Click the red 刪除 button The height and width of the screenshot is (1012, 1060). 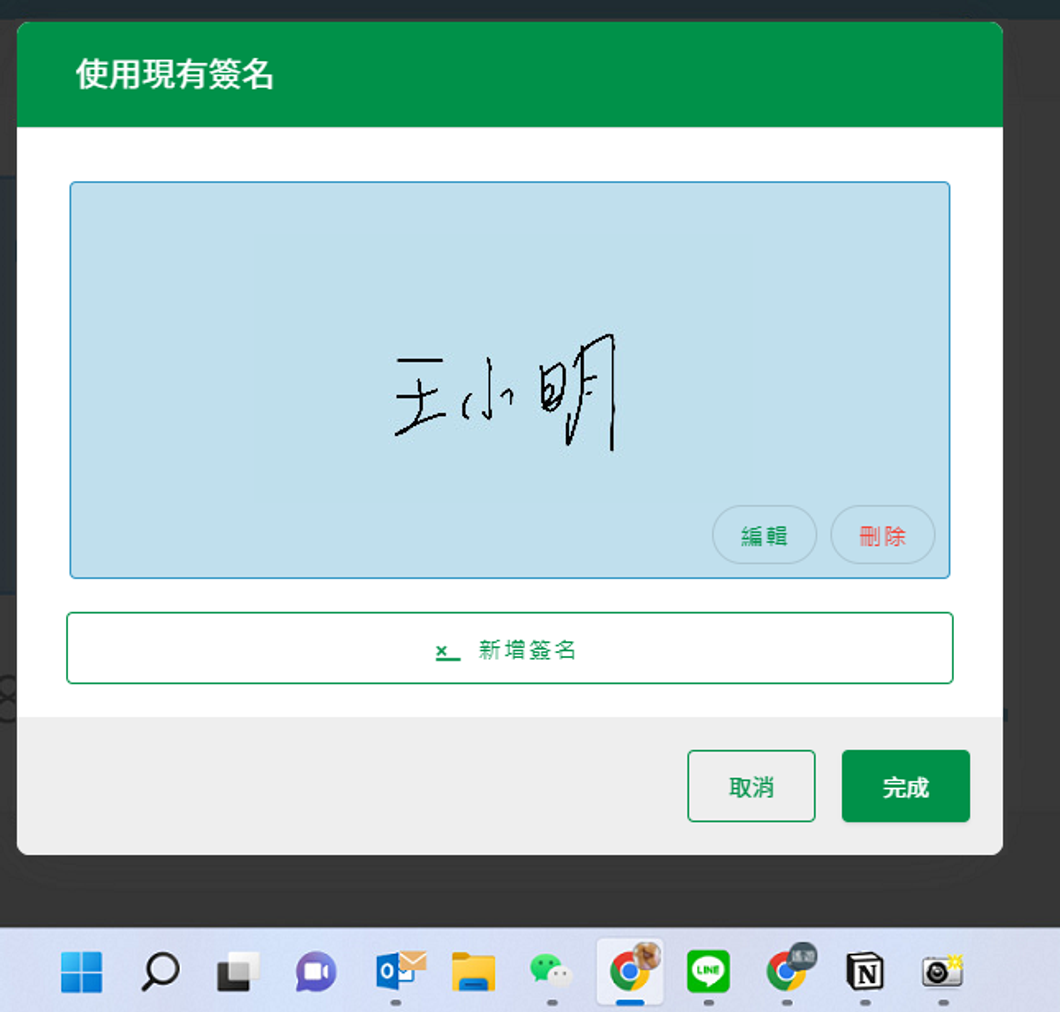coord(882,535)
